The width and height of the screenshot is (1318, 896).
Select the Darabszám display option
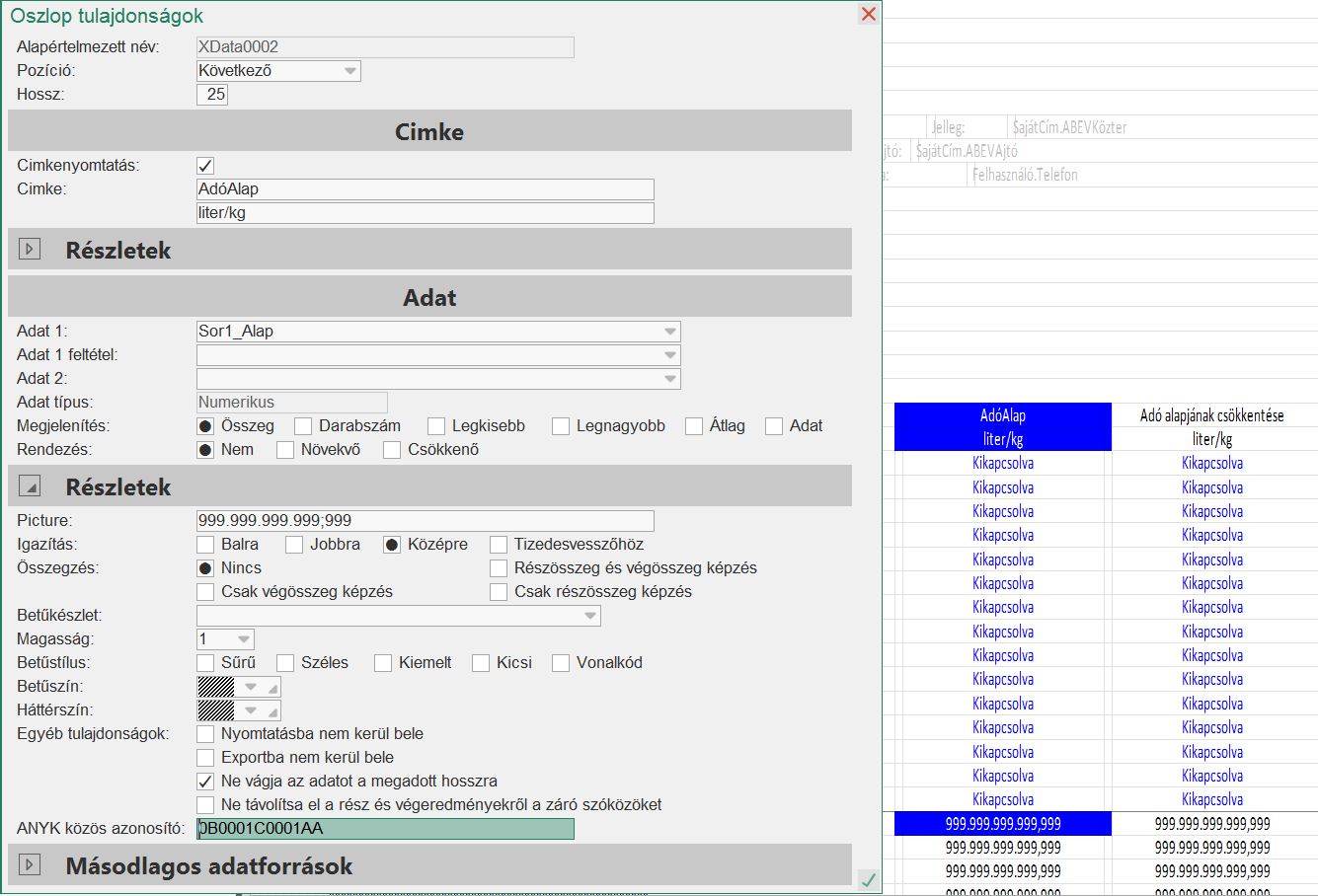(303, 426)
